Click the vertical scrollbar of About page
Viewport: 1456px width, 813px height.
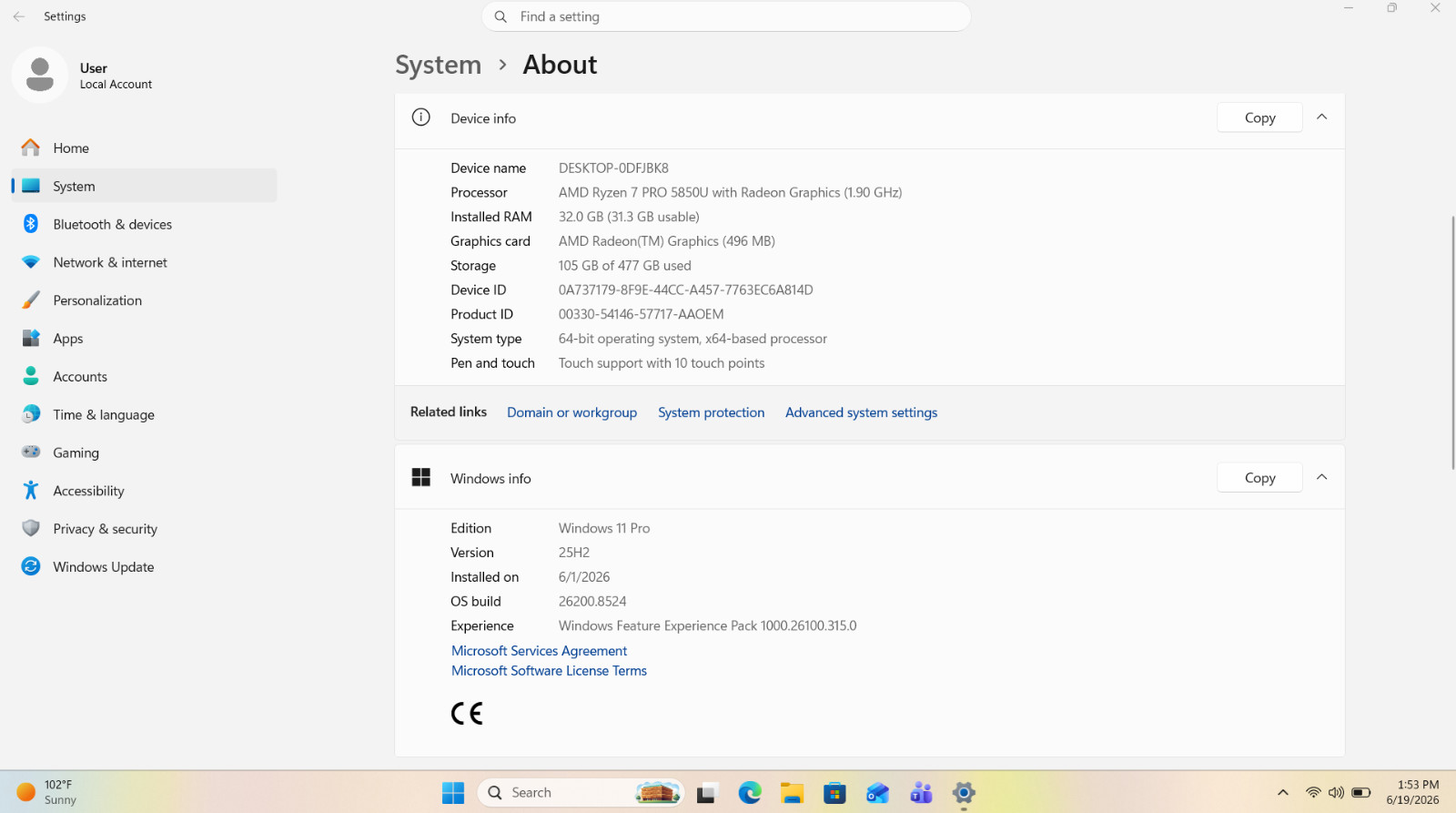[x=1452, y=342]
